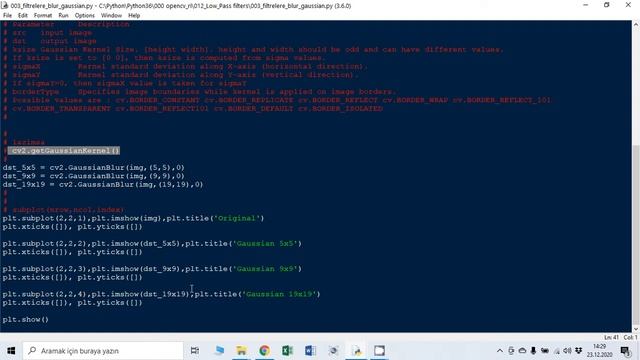Open Excel from the taskbar
The height and width of the screenshot is (360, 640).
287,351
